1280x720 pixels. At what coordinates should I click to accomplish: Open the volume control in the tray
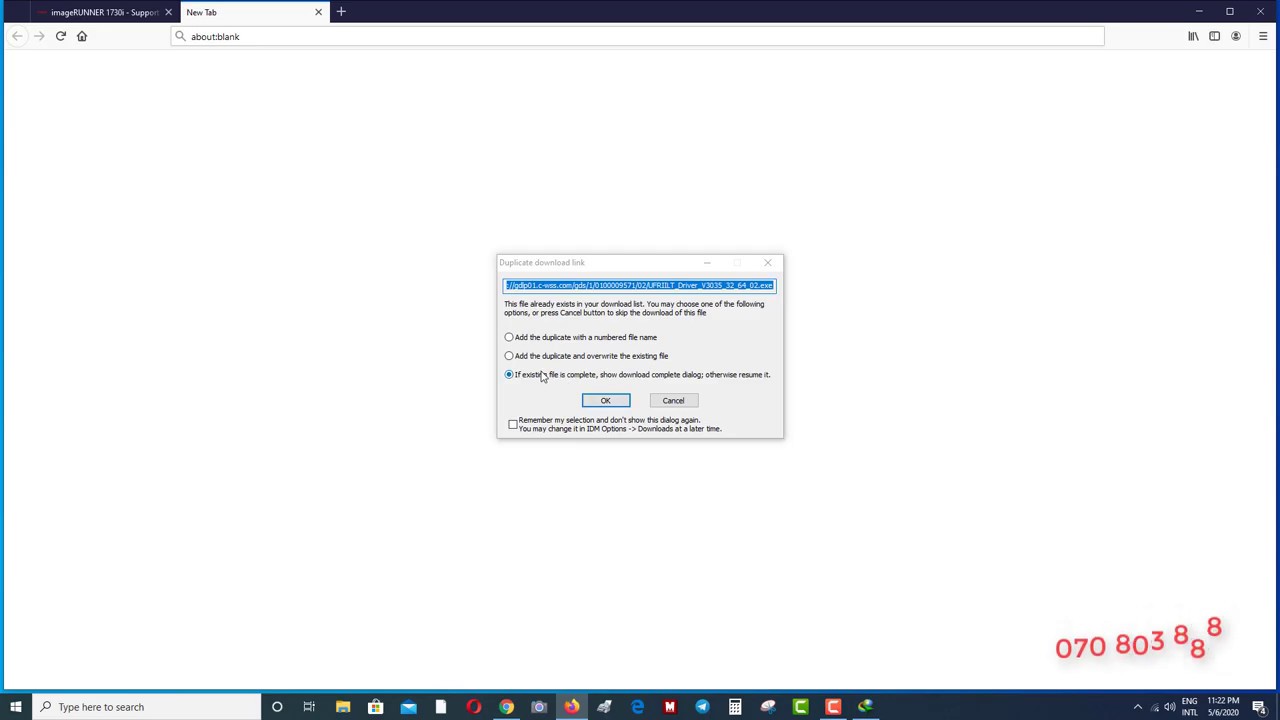click(x=1170, y=707)
